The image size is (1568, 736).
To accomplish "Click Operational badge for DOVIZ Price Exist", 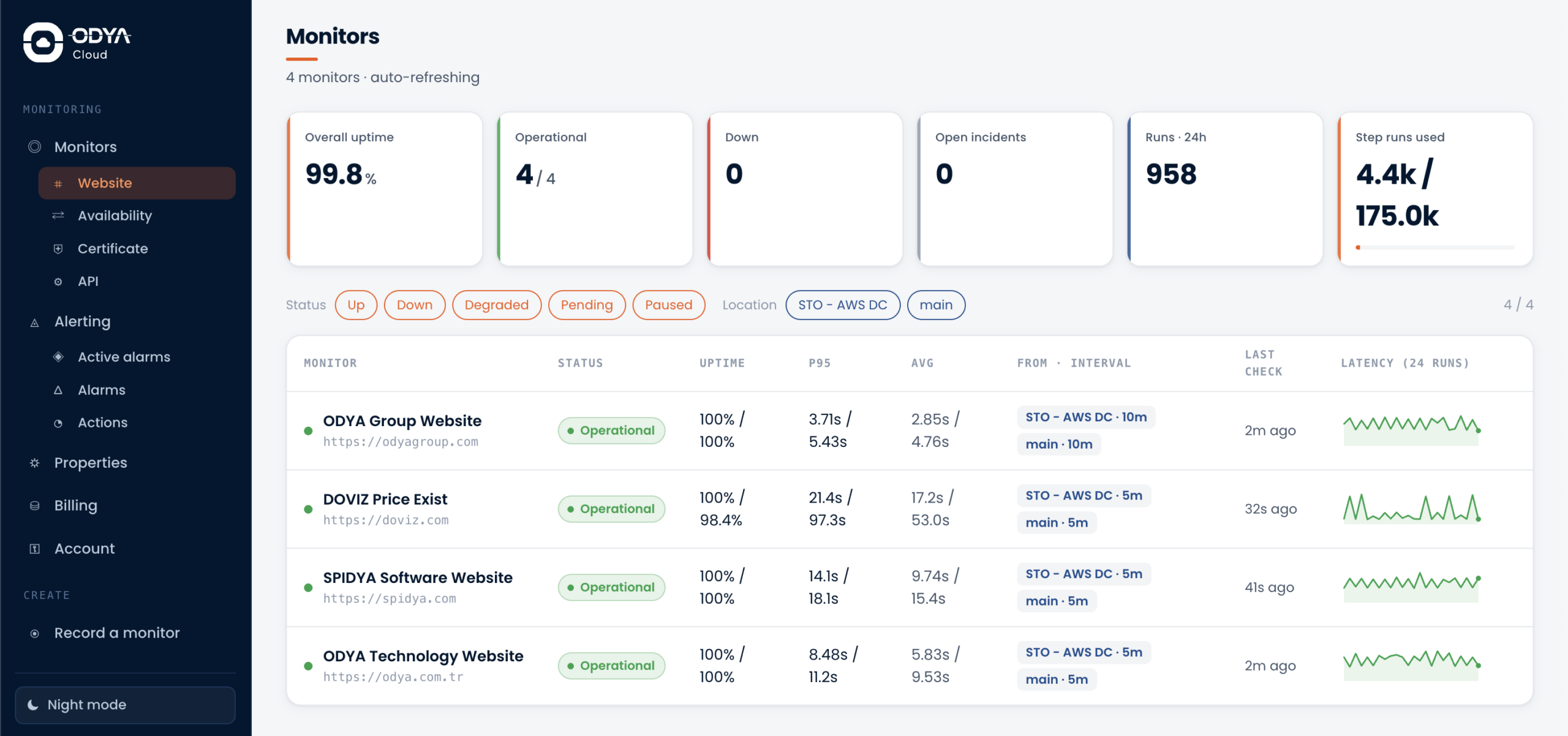I will [611, 509].
